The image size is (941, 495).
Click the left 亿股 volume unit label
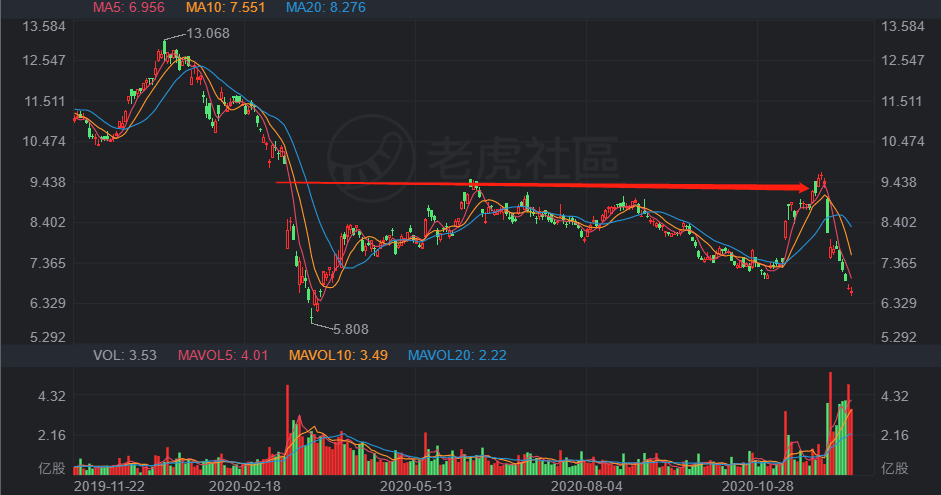pos(52,468)
